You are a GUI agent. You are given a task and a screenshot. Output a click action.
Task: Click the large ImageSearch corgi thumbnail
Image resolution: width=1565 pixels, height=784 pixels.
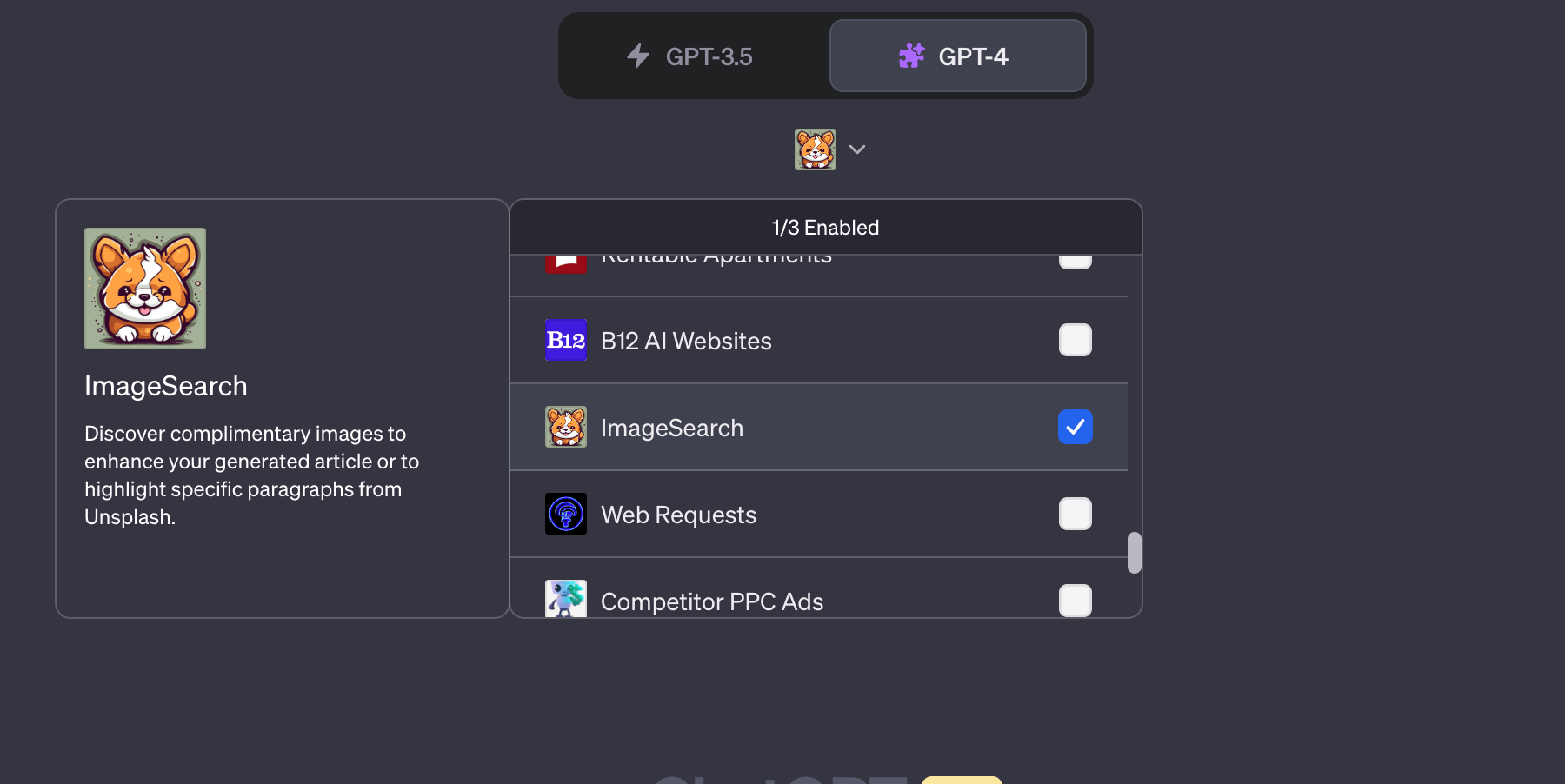145,289
